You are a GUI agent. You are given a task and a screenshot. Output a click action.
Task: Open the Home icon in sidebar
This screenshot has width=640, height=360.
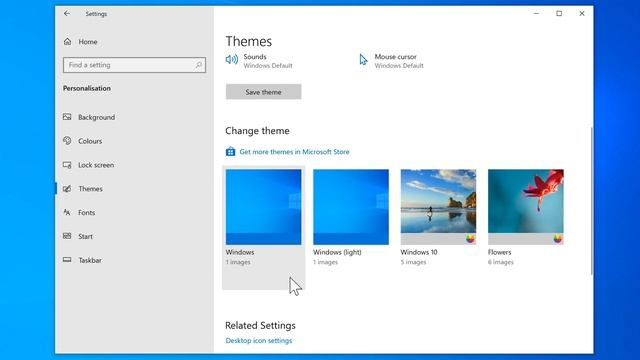pos(67,42)
